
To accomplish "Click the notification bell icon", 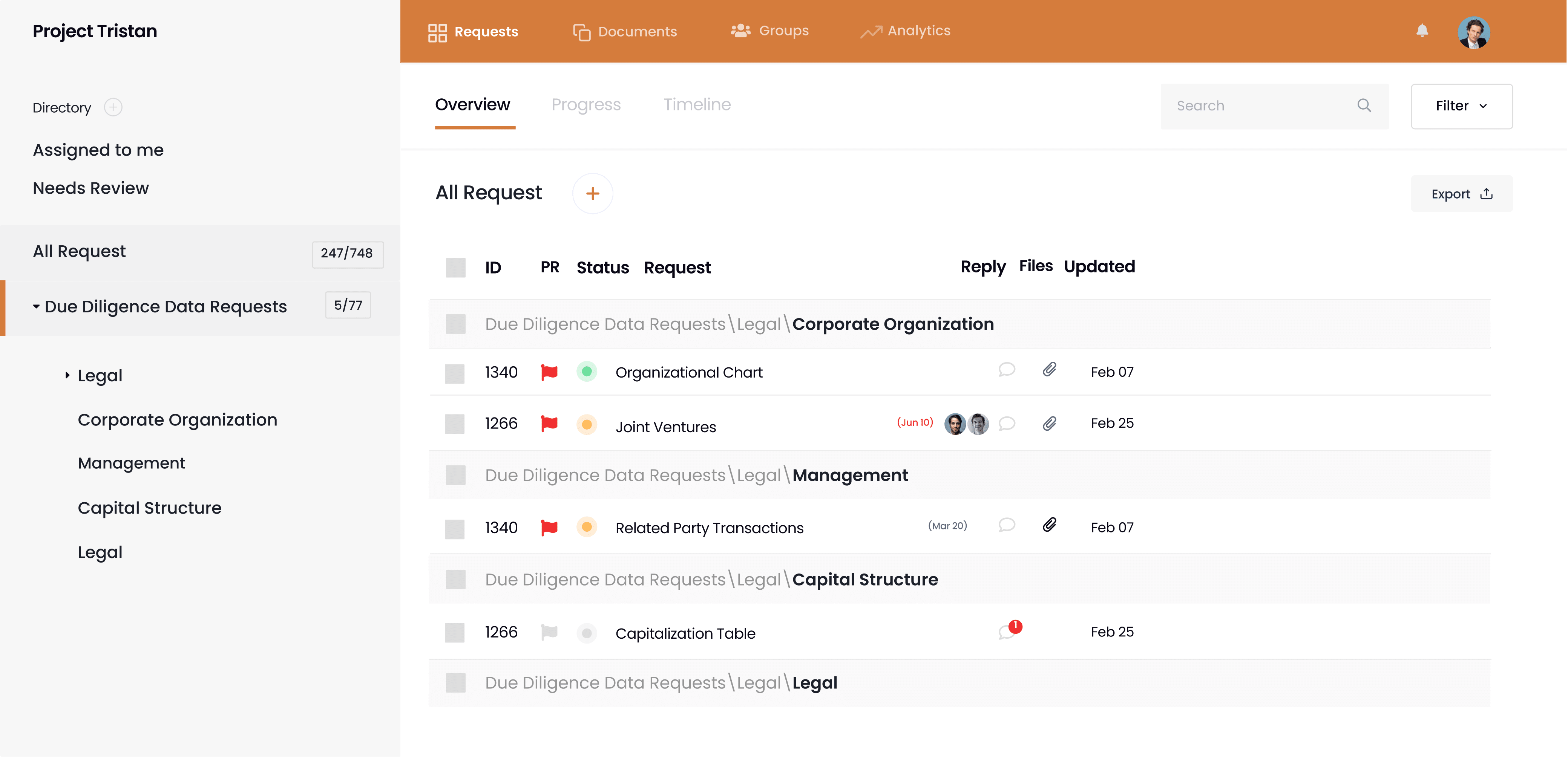I will (1421, 31).
